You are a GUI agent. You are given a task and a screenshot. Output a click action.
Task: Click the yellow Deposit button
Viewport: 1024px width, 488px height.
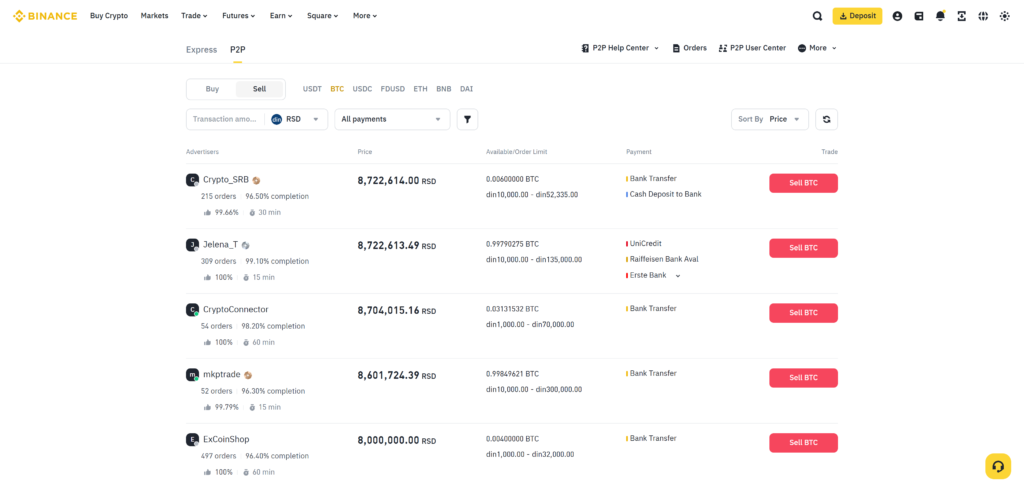point(857,16)
